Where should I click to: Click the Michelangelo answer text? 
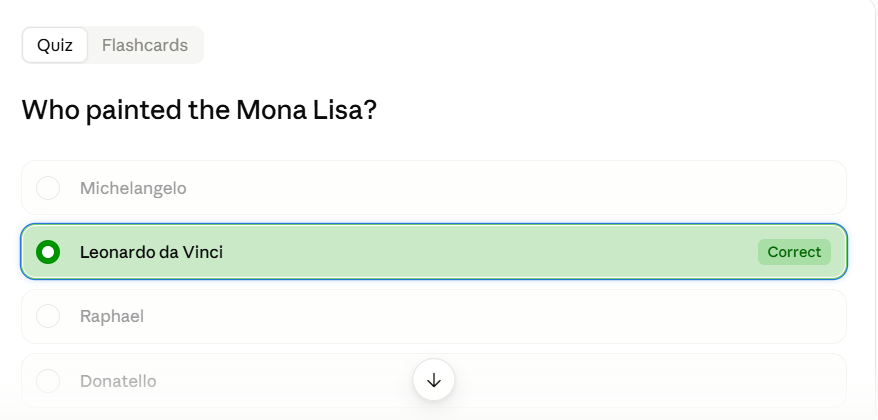tap(133, 188)
